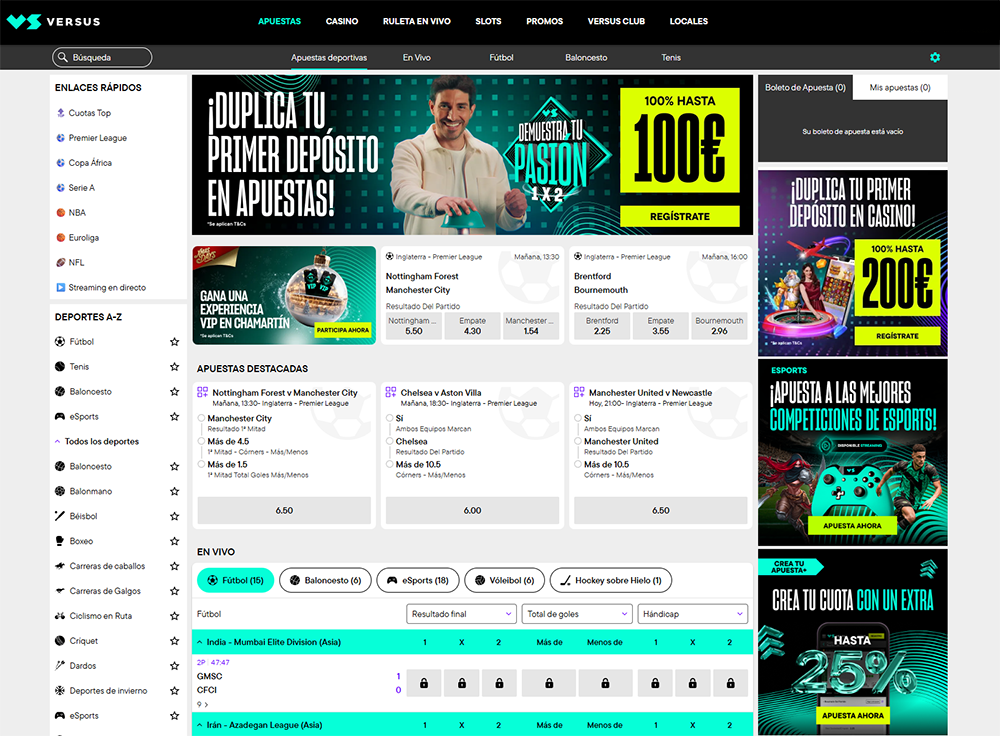Viewport: 1000px width, 736px height.
Task: Open the settings gear icon
Action: (935, 57)
